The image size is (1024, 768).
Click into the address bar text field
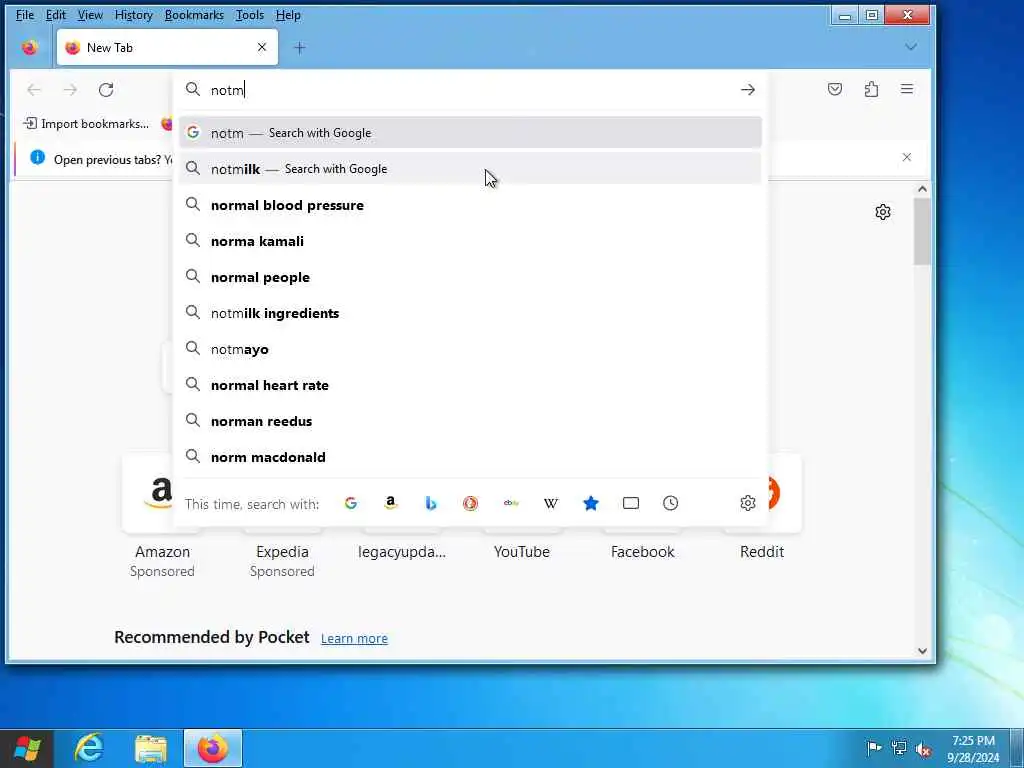coord(470,89)
